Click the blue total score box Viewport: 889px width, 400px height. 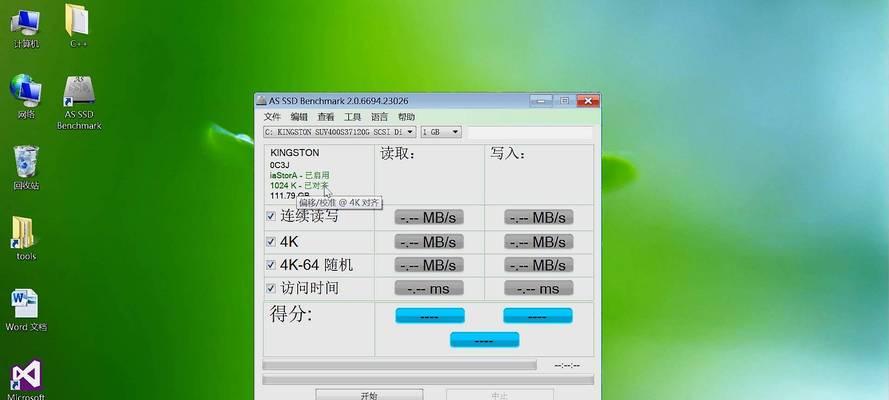pyautogui.click(x=484, y=339)
